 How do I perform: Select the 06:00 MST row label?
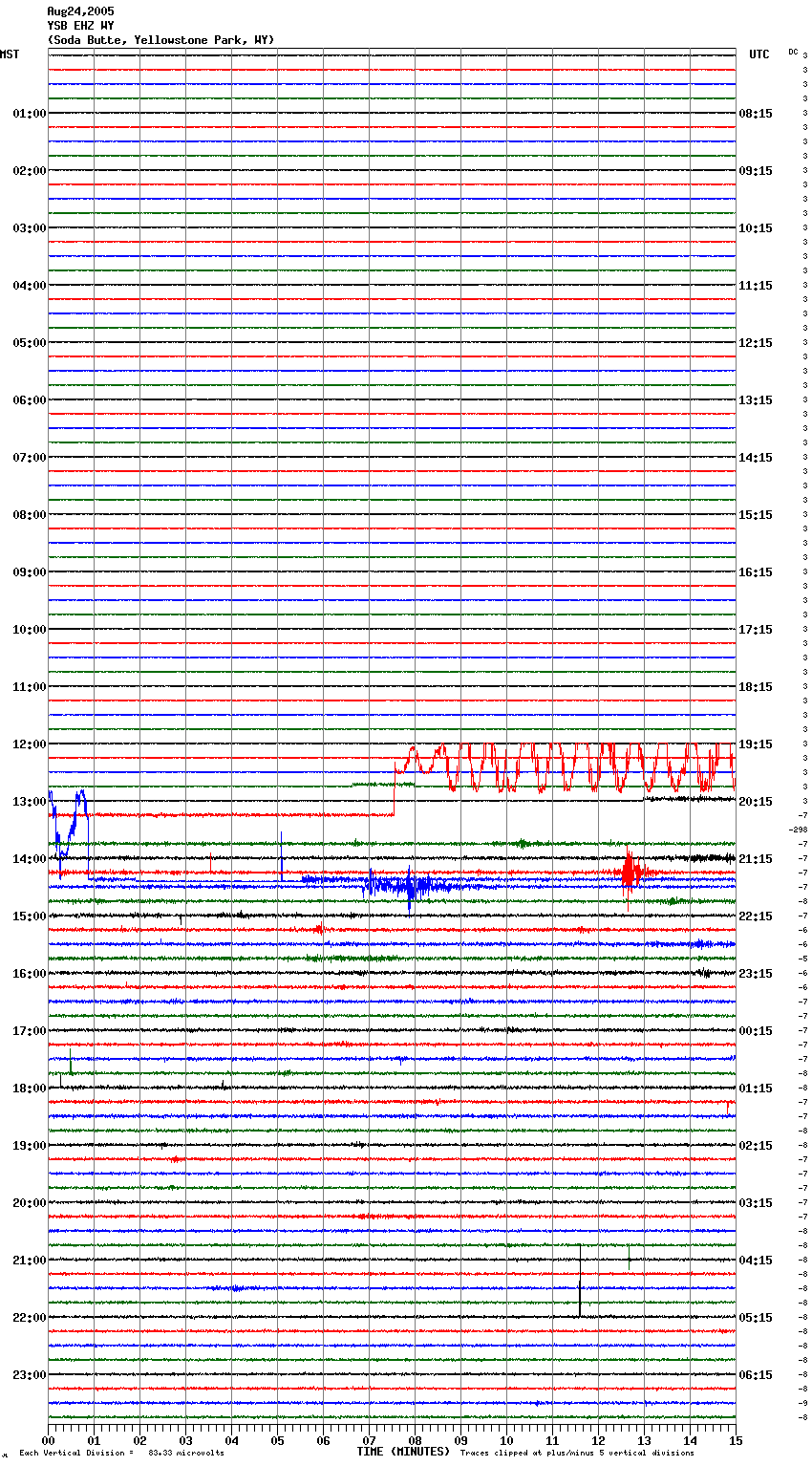tap(30, 400)
